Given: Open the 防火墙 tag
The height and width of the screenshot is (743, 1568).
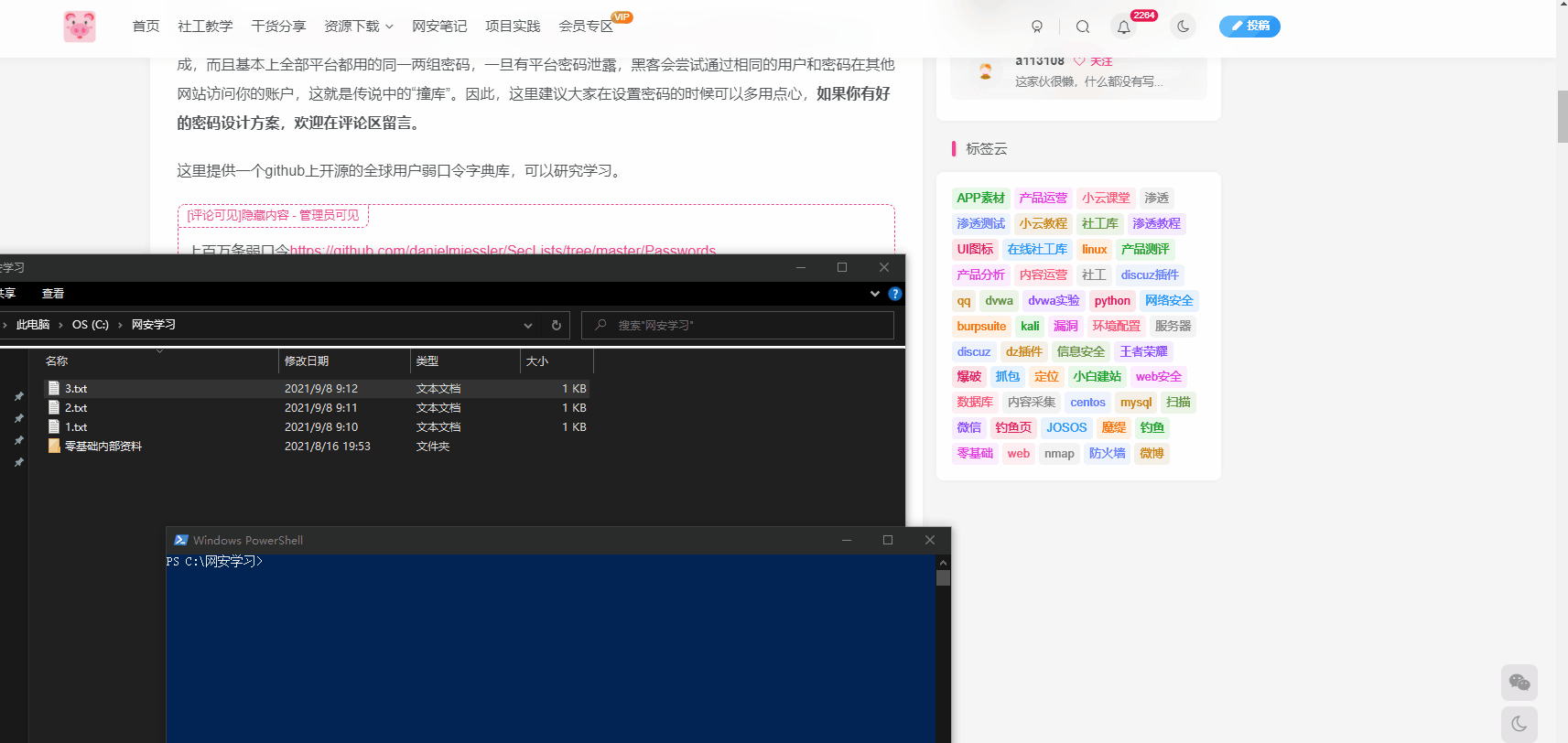Looking at the screenshot, I should coord(1107,453).
